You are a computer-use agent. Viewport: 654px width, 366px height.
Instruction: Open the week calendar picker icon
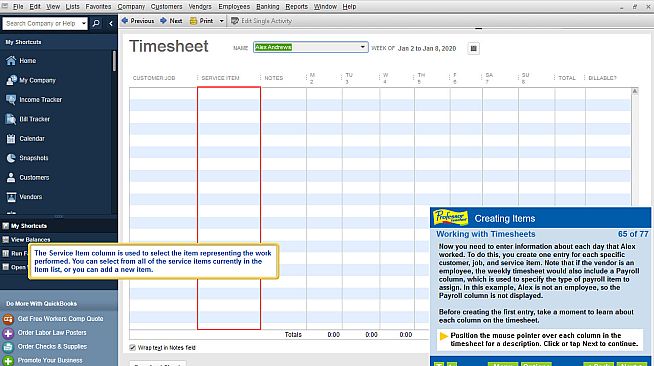[x=473, y=48]
